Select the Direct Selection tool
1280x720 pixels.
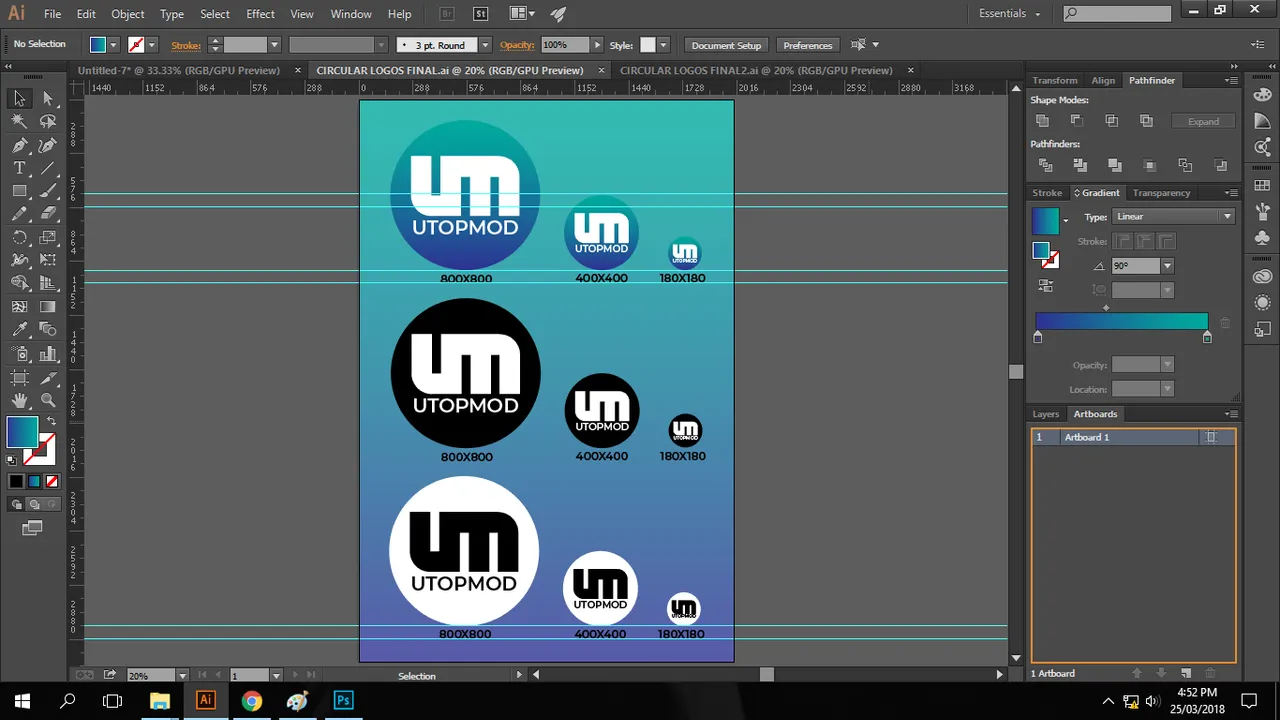48,98
